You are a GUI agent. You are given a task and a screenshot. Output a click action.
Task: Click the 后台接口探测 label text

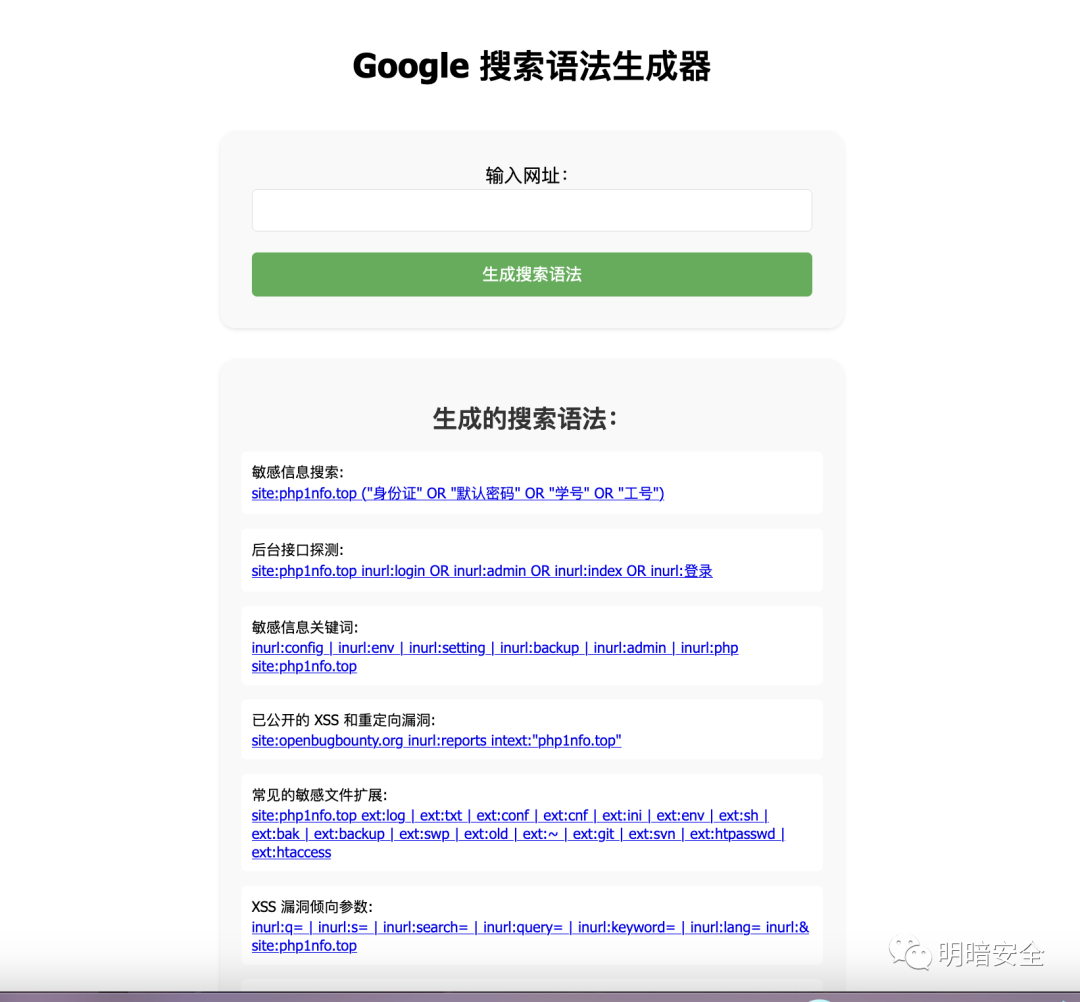[x=298, y=550]
